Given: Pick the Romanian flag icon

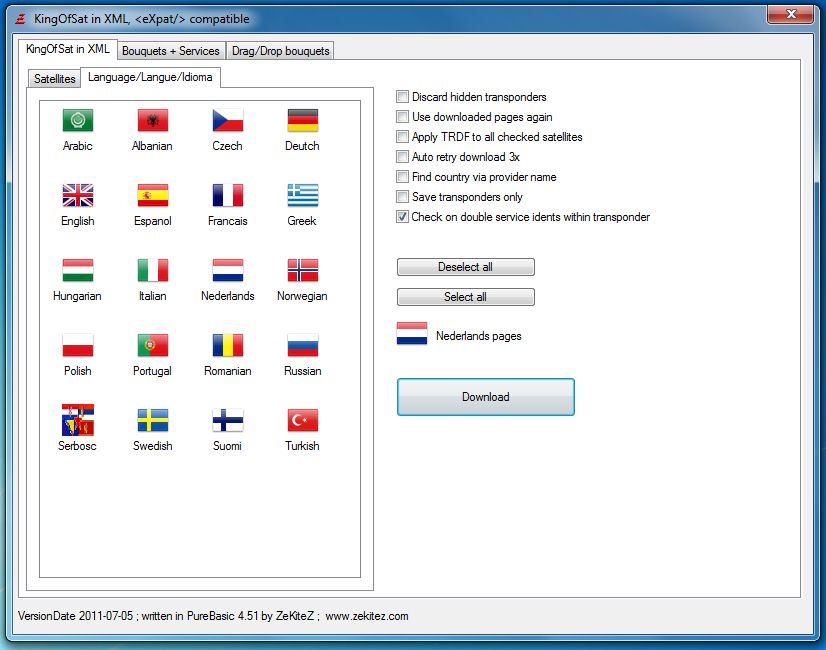Looking at the screenshot, I should click(x=228, y=346).
